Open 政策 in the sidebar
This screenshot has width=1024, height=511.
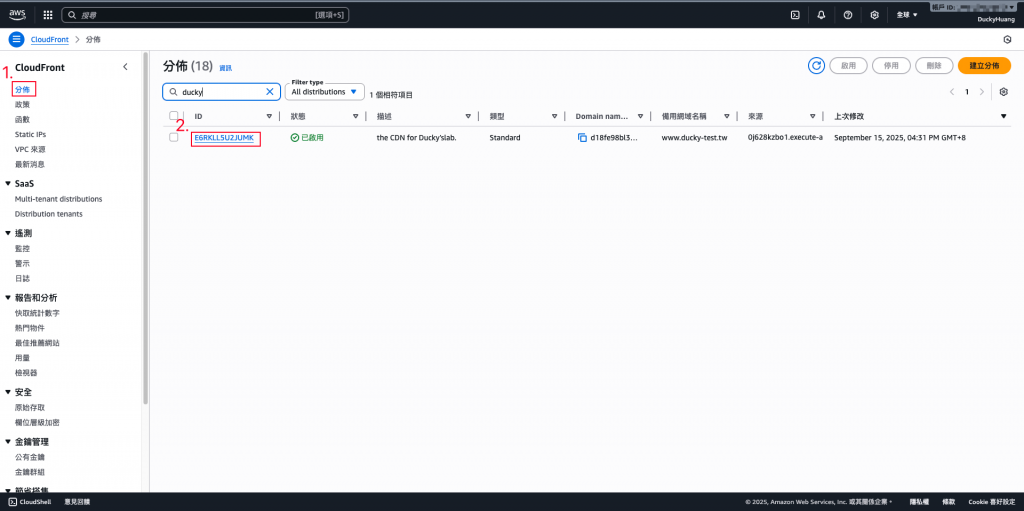[x=22, y=105]
